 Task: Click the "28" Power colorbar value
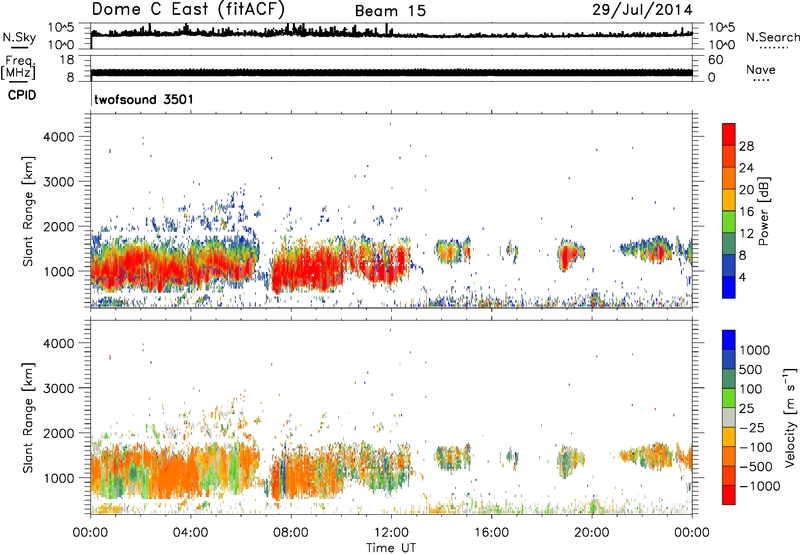(x=746, y=146)
